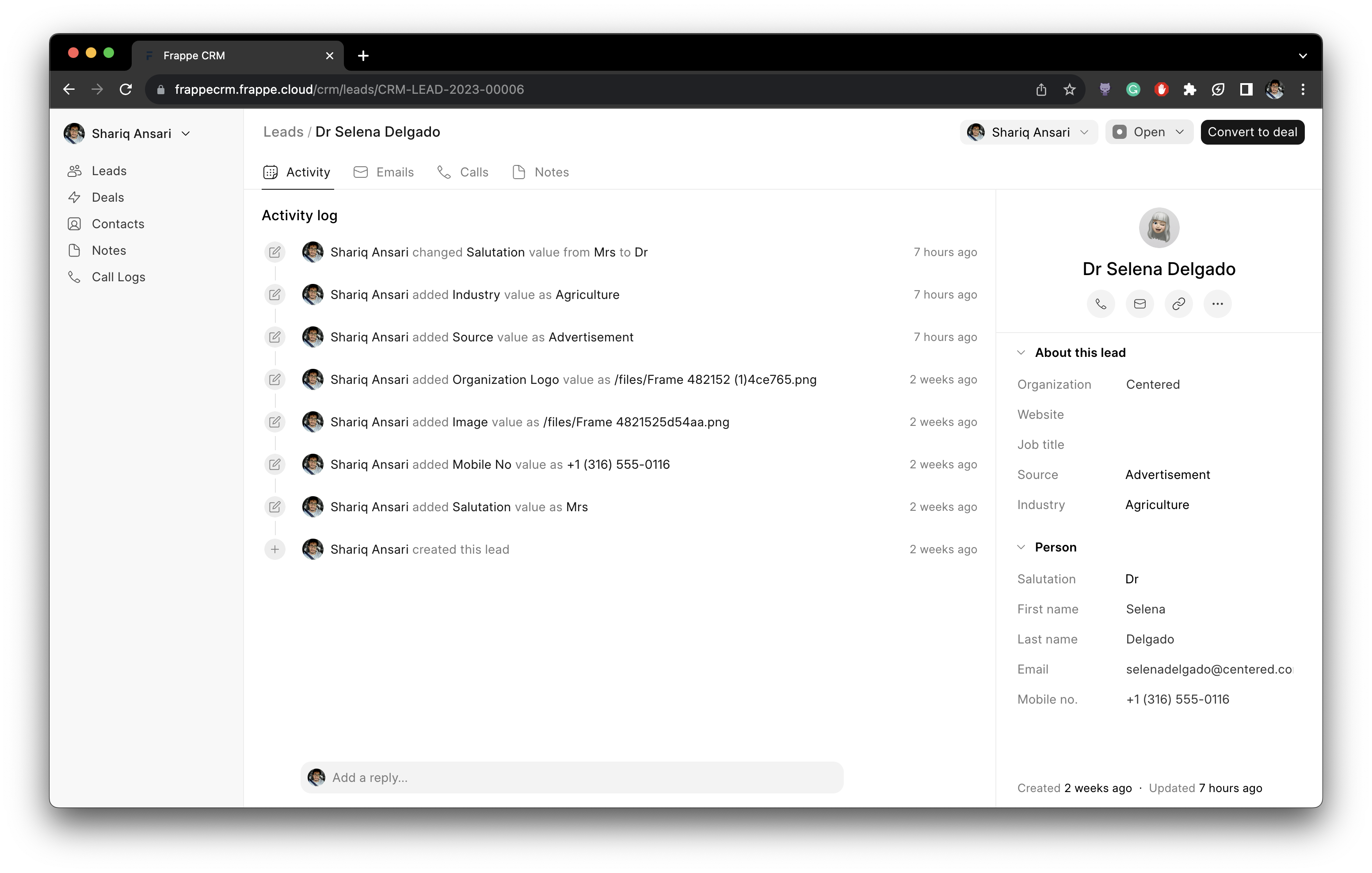Open the Shariq Ansari assignee dropdown

click(x=1029, y=132)
